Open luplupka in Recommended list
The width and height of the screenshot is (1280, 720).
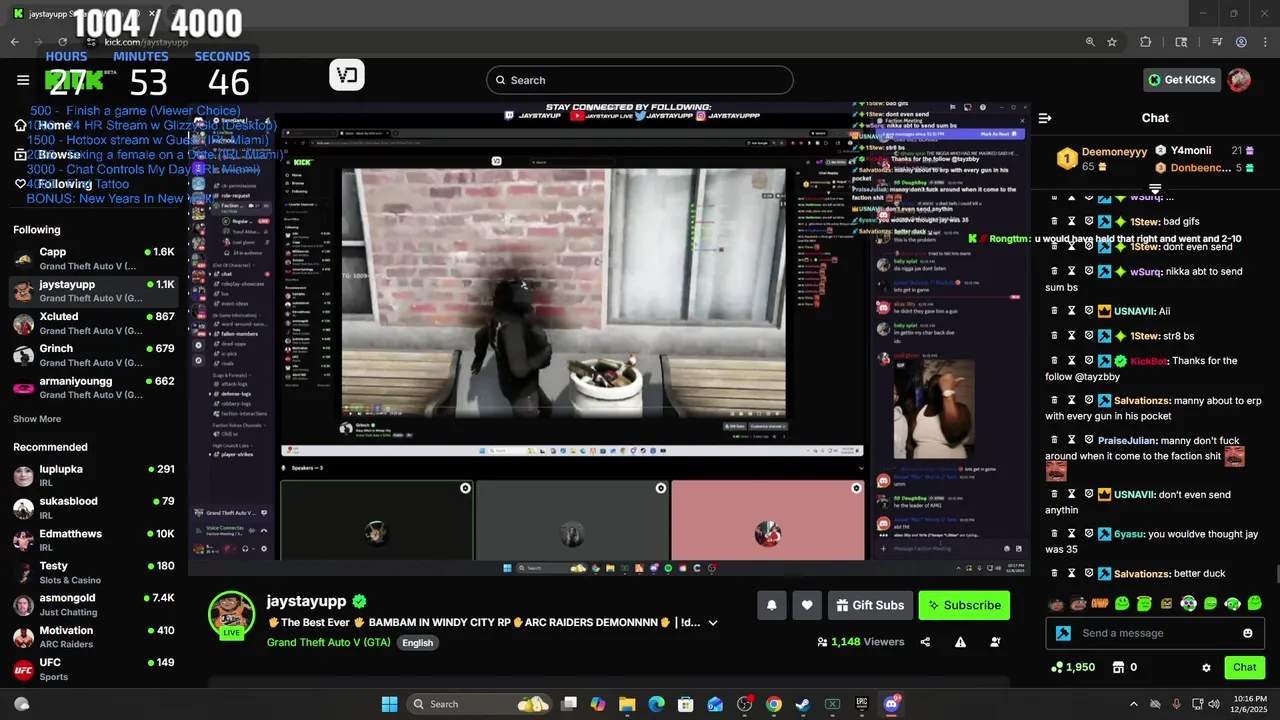tap(94, 475)
